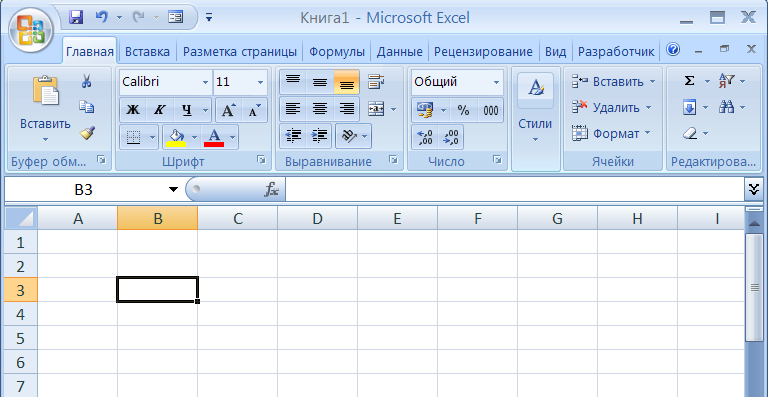Open the Общий number format dropdown

coord(496,82)
